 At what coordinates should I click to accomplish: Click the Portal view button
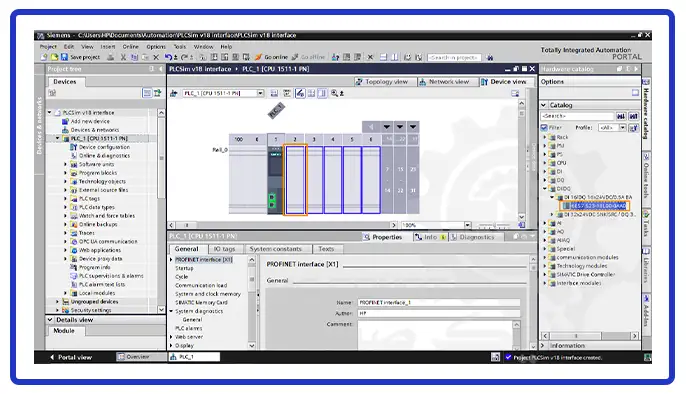tap(70, 357)
